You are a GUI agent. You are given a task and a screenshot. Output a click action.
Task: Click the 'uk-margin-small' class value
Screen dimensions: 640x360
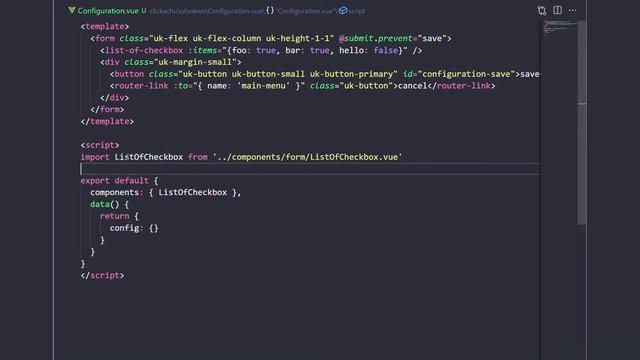pos(196,62)
